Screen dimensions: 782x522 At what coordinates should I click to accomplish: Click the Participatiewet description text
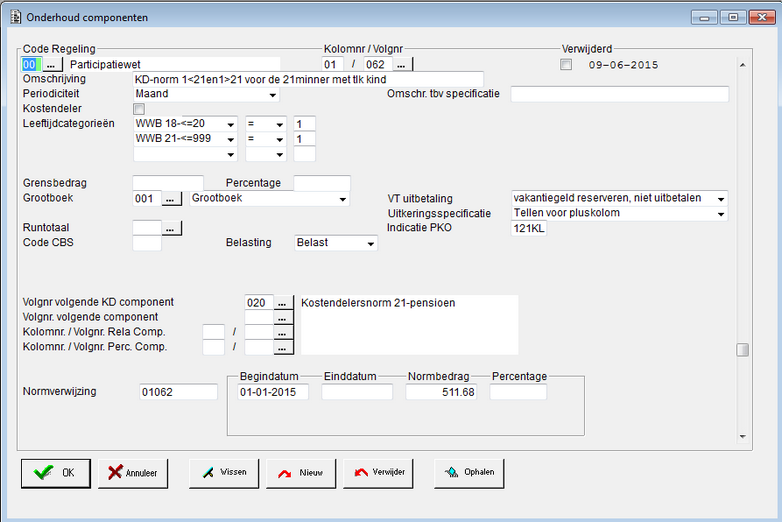105,64
